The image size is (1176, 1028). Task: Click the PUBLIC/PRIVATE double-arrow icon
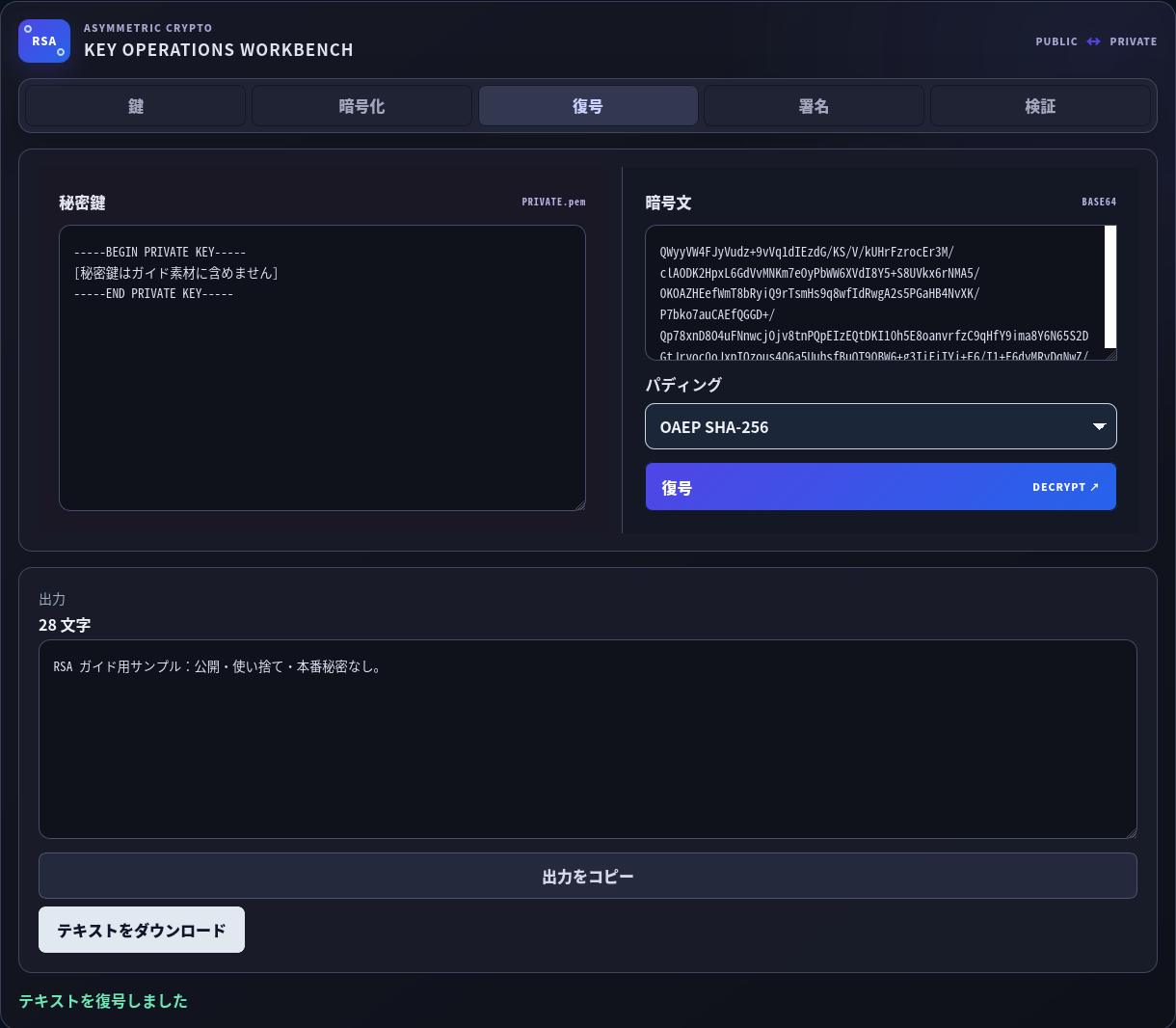pos(1093,41)
